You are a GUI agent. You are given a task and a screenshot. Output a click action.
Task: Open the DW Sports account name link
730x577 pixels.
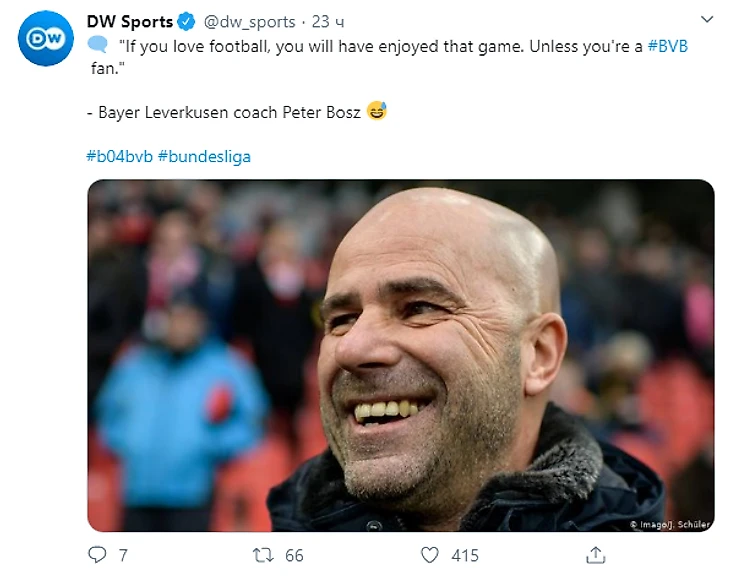pyautogui.click(x=130, y=21)
